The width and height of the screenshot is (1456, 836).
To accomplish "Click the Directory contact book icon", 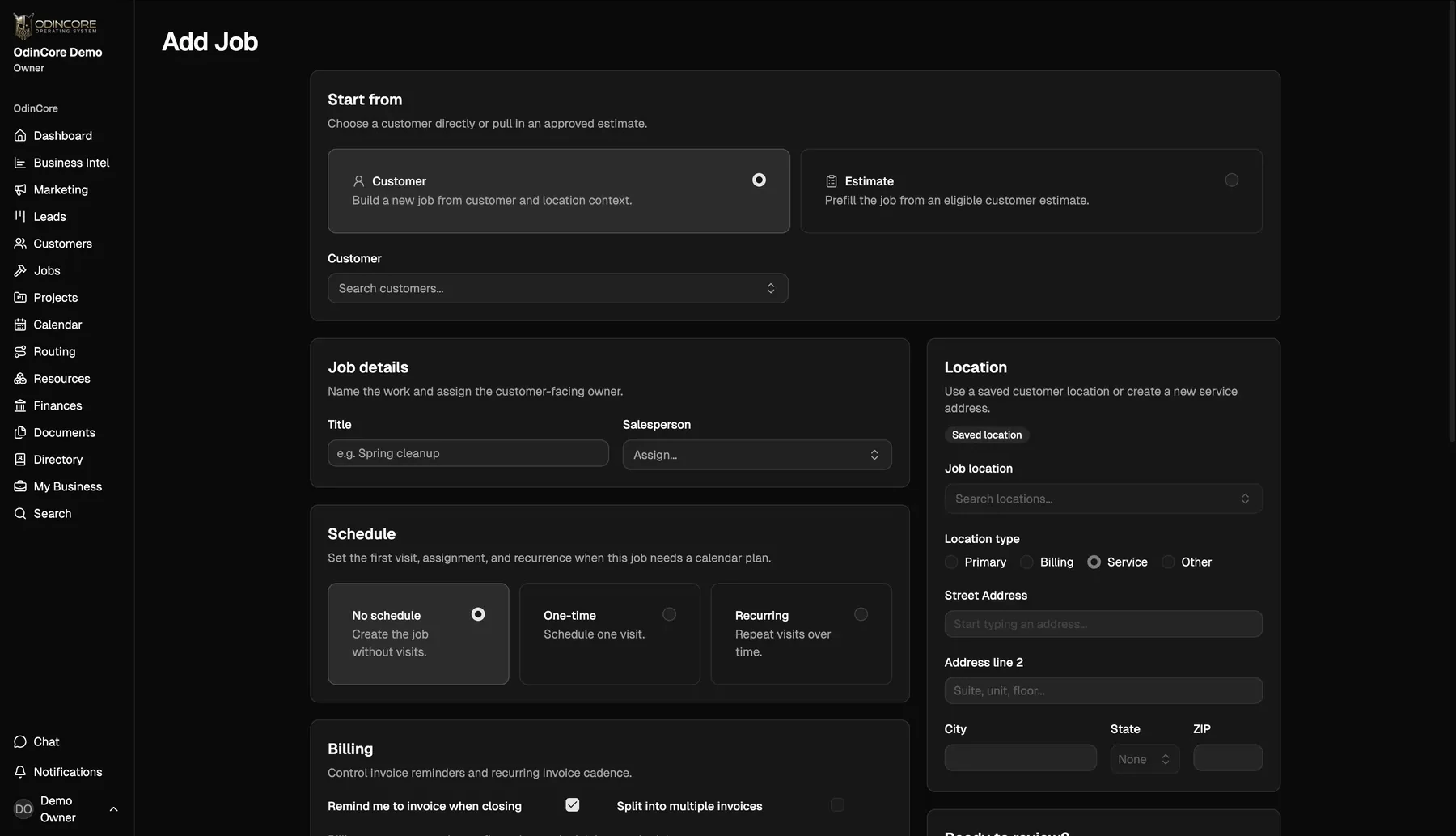I will pyautogui.click(x=20, y=460).
